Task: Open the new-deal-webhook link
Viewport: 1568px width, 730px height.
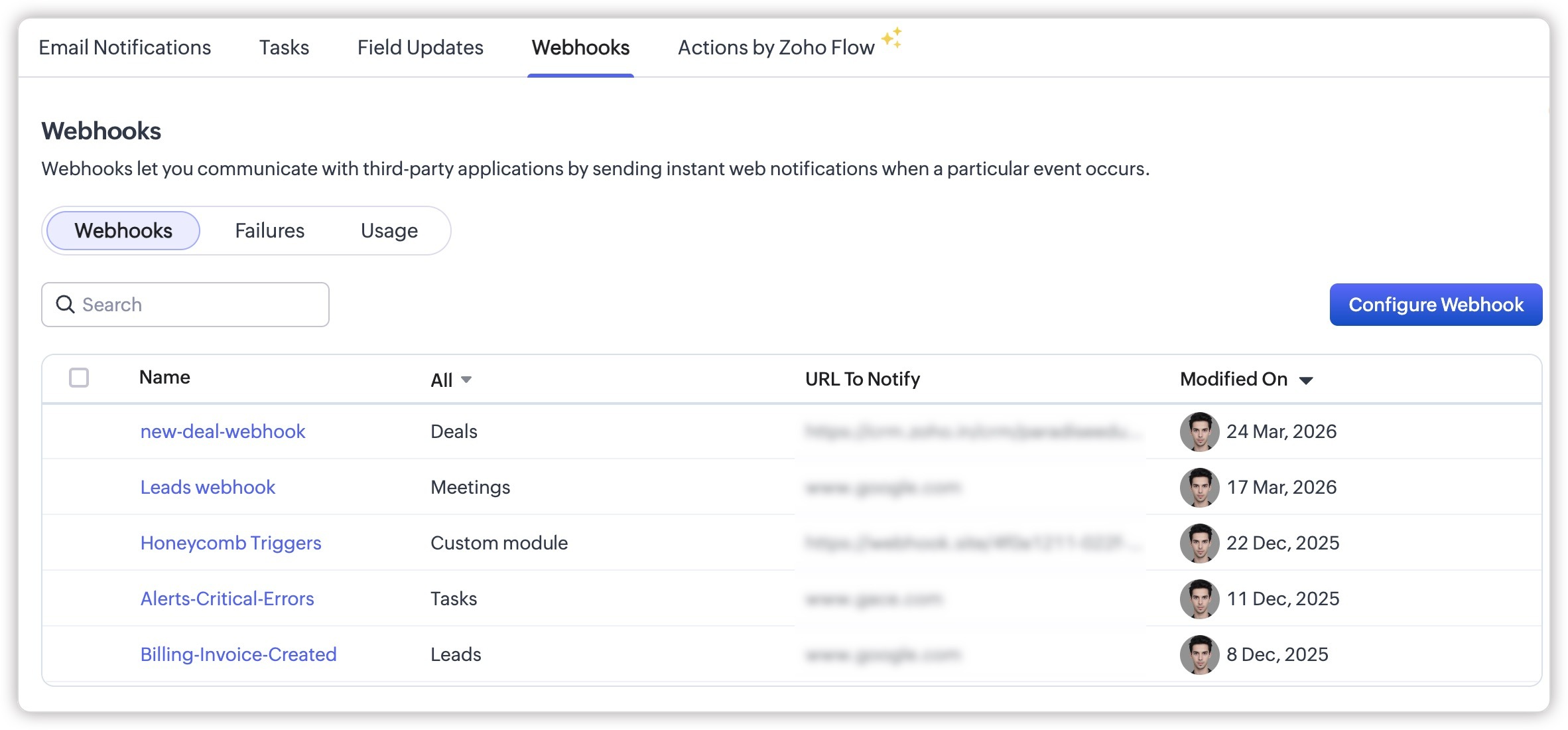Action: (x=223, y=431)
